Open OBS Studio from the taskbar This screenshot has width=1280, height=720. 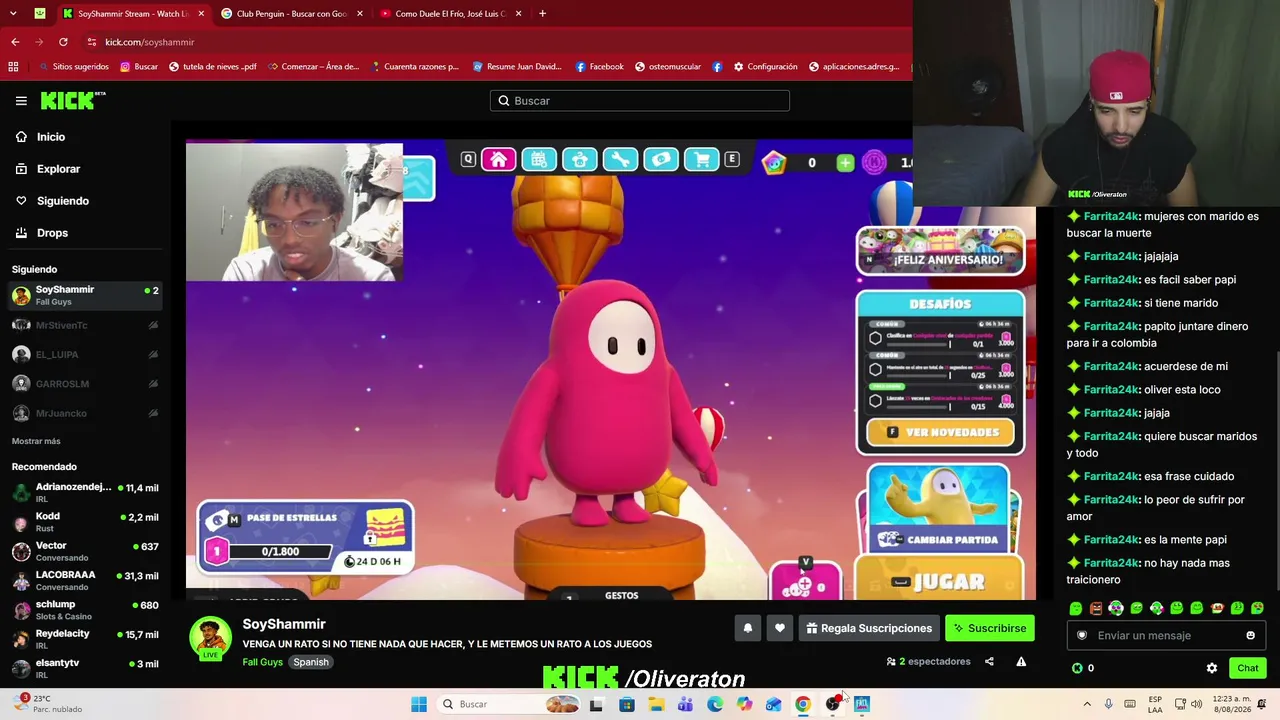(833, 704)
